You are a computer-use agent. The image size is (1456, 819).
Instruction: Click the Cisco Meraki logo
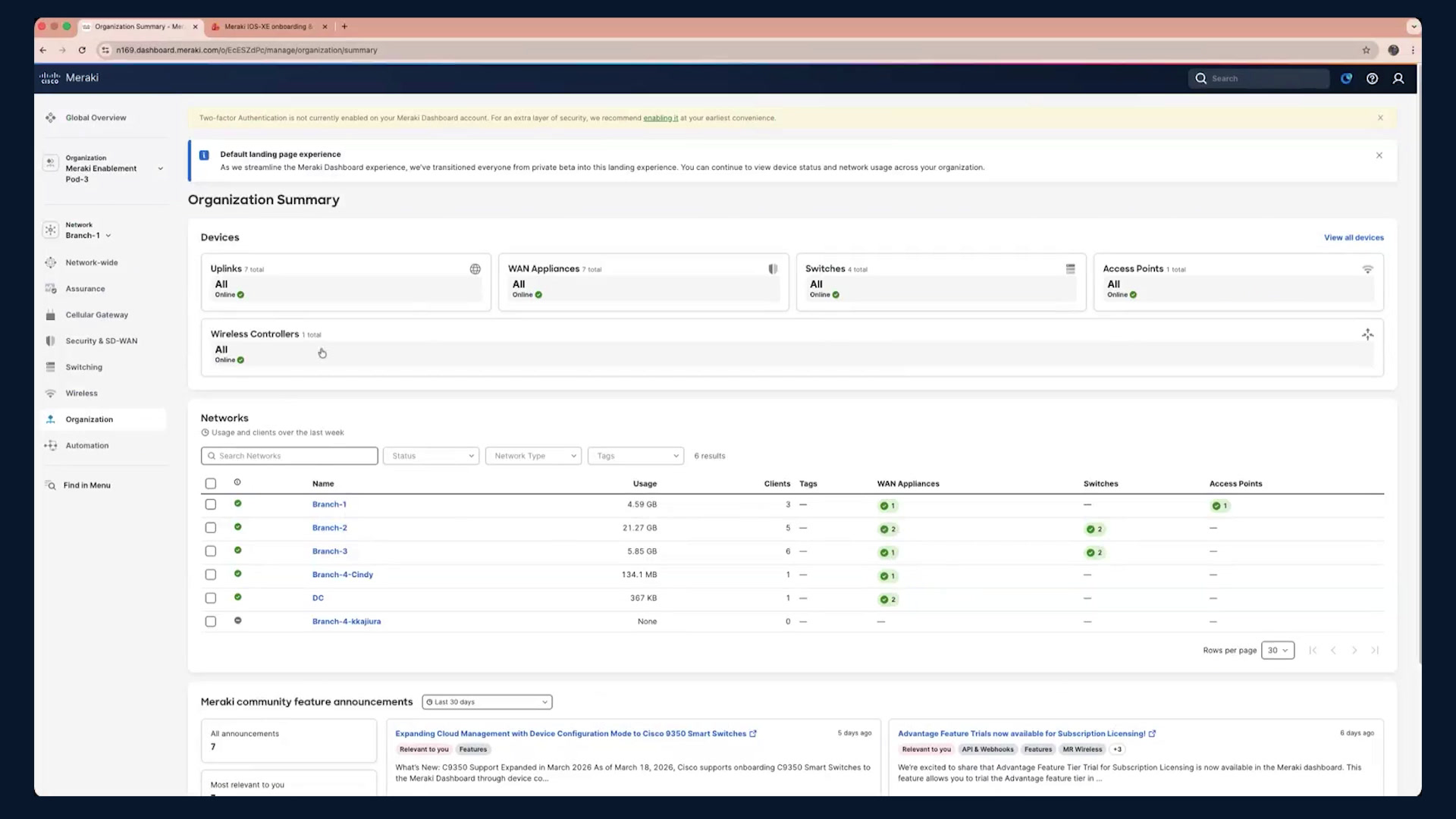(x=69, y=77)
